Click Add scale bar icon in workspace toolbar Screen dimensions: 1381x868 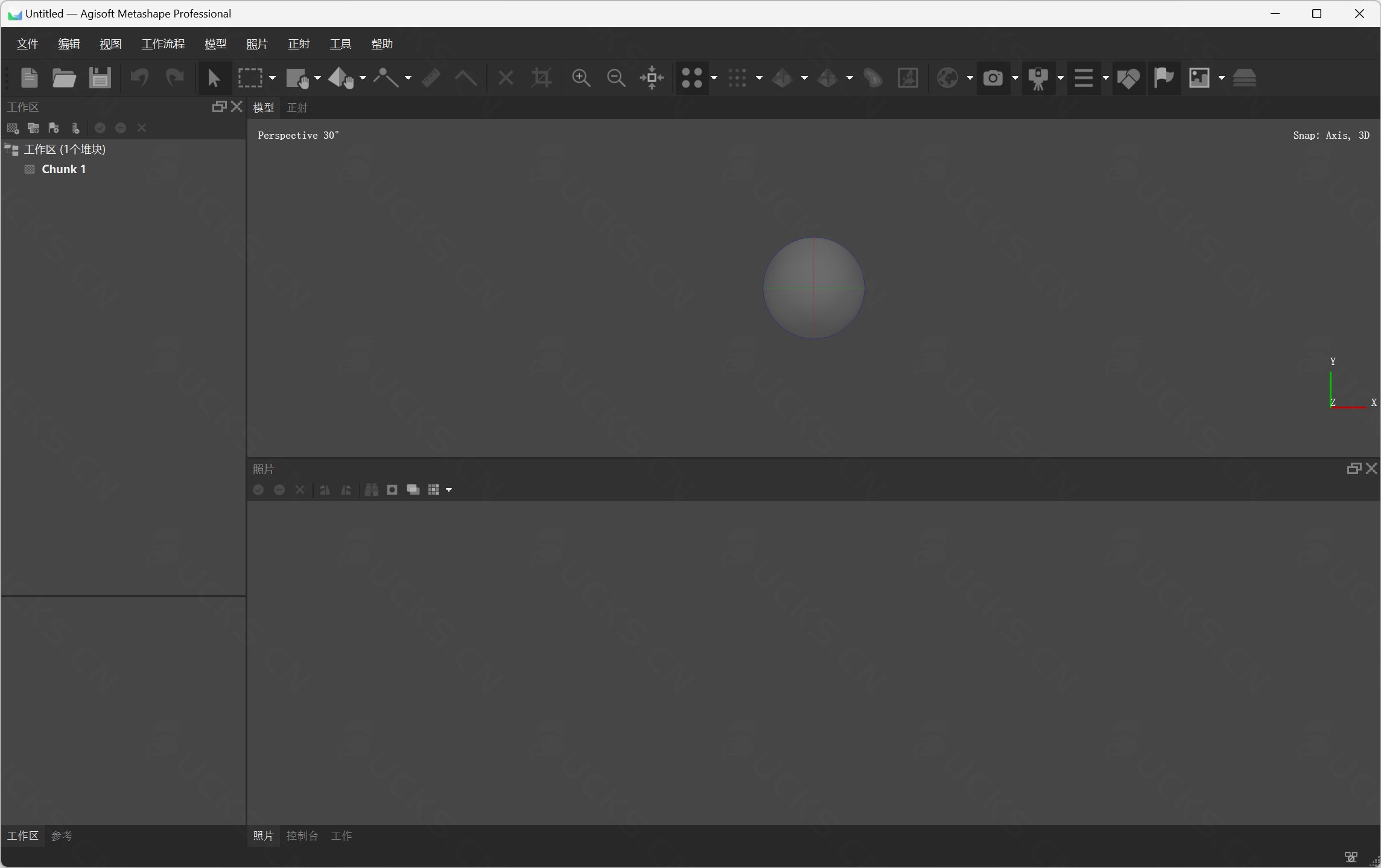pyautogui.click(x=75, y=128)
